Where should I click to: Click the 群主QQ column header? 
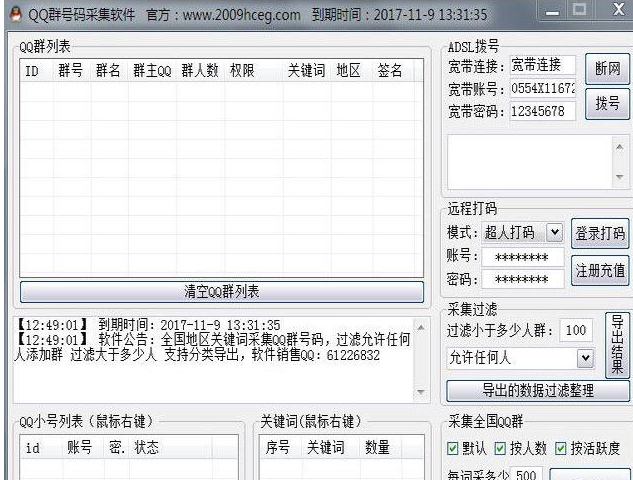(x=152, y=71)
